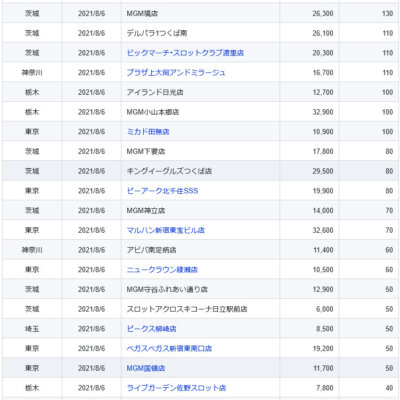
Task: Select the スロットアクロスキコーナ日立駅前店 cell
Action: coord(200,309)
